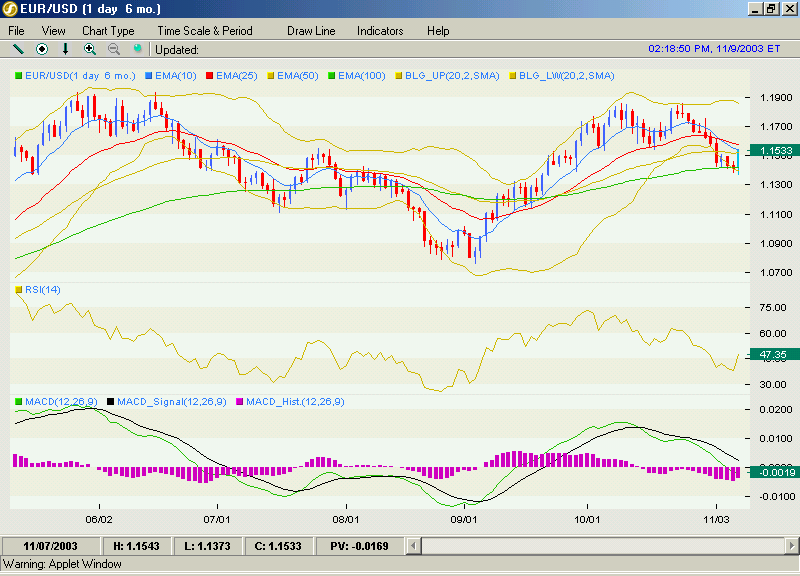
Task: Click the MACD(12,26,9) green legend swatch
Action: (x=19, y=402)
